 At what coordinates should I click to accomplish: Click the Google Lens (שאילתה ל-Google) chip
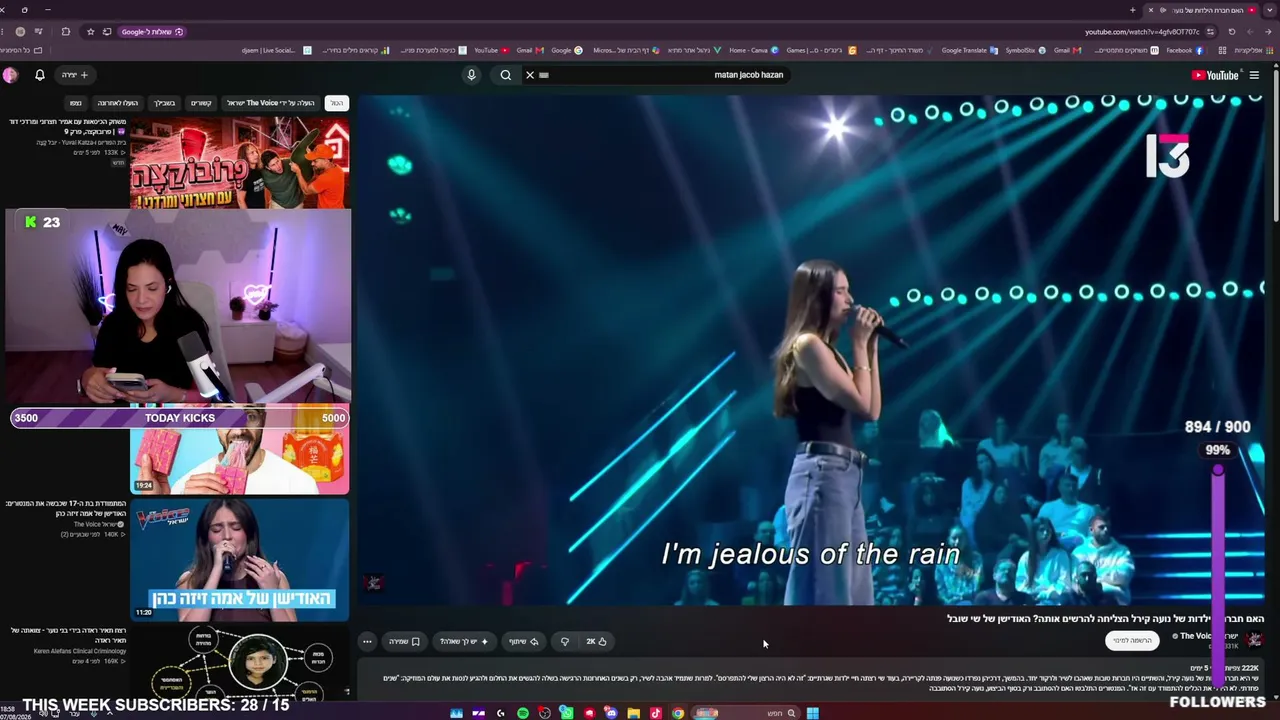point(152,32)
